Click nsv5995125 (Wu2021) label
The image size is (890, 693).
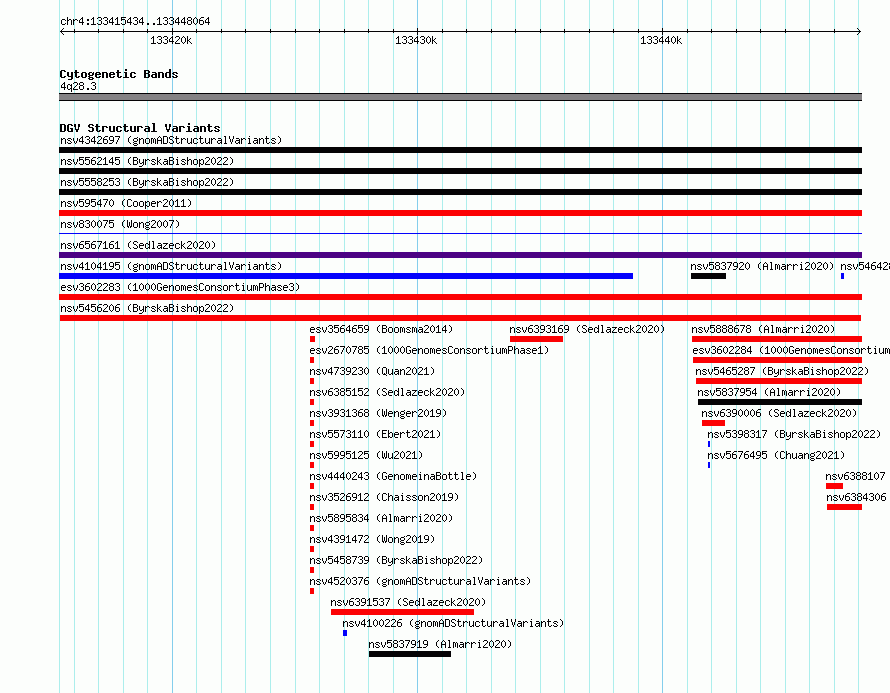[x=366, y=455]
